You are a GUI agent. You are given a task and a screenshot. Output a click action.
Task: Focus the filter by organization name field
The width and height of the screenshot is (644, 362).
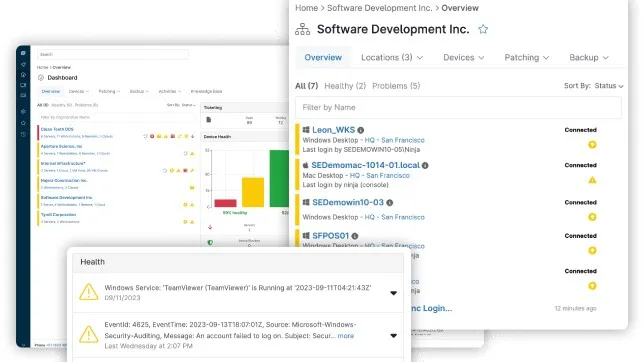117,118
